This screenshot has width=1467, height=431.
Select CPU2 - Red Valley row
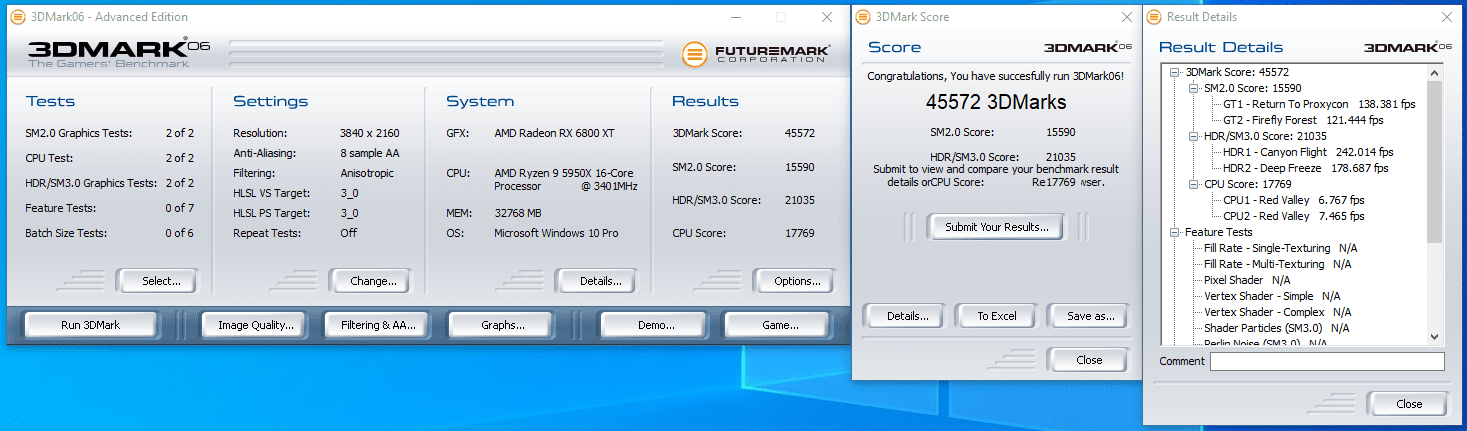pos(1293,216)
